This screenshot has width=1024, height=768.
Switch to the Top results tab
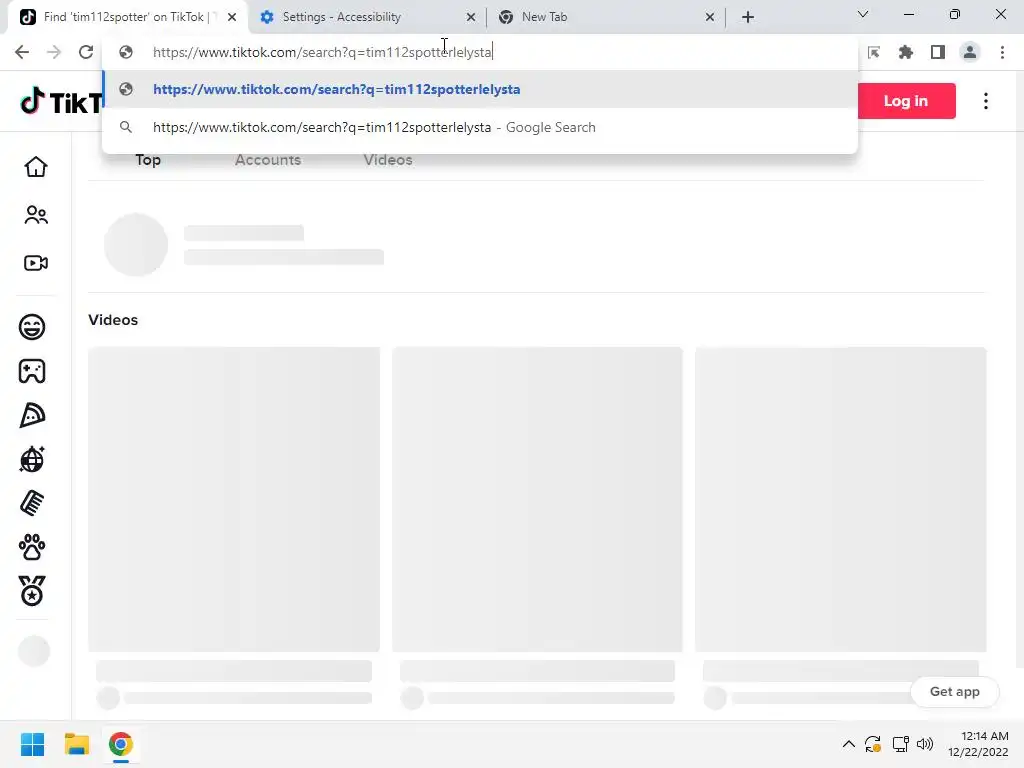pyautogui.click(x=148, y=160)
